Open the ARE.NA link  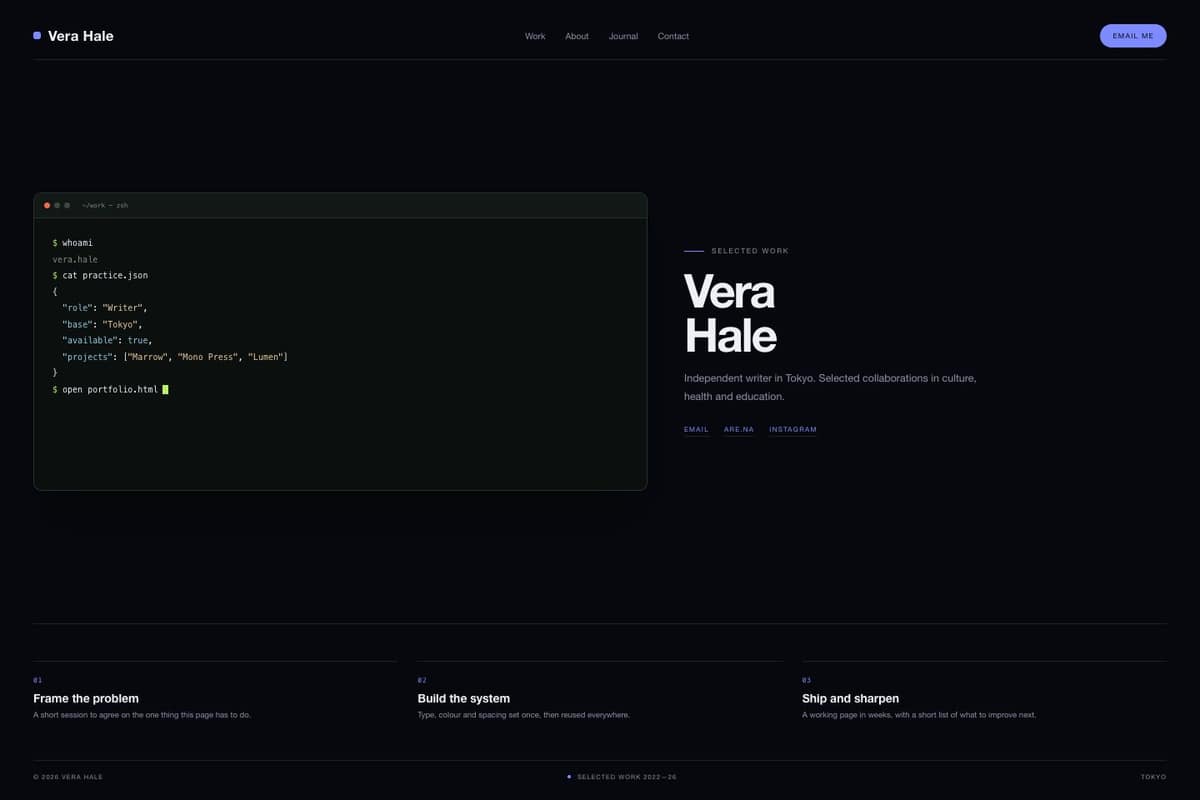(x=739, y=429)
